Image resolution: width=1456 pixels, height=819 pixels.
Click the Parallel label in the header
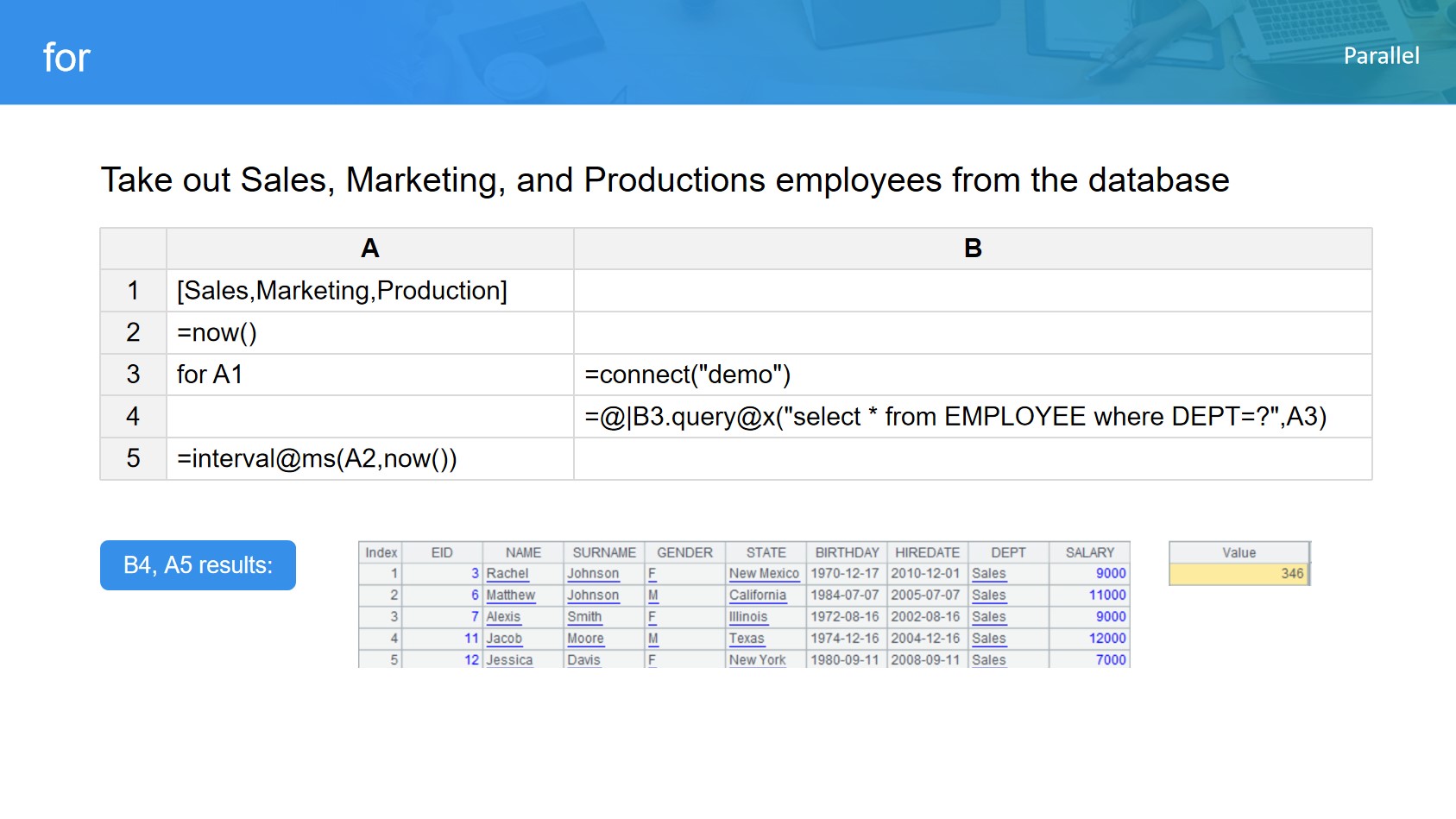1380,56
